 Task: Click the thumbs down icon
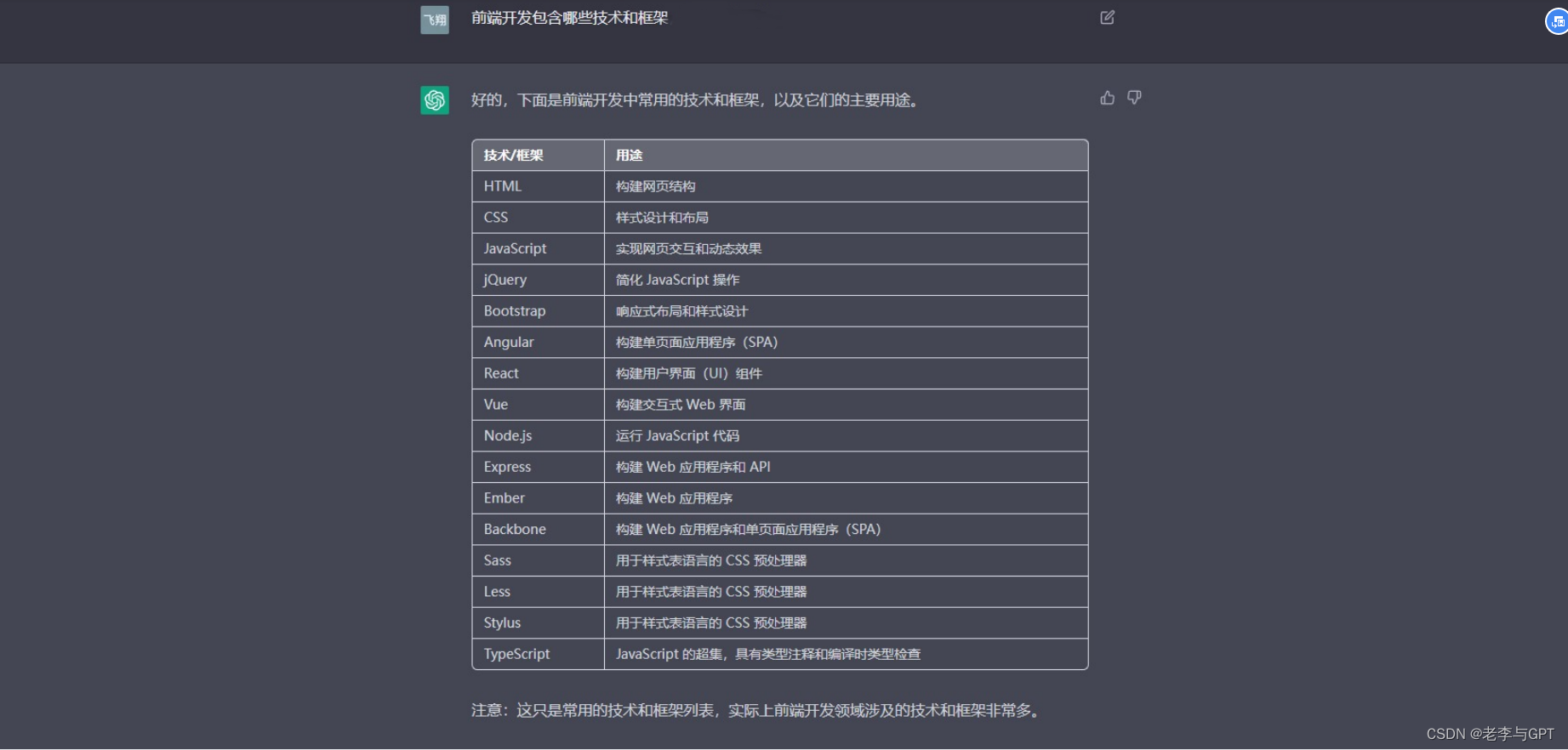click(x=1134, y=98)
